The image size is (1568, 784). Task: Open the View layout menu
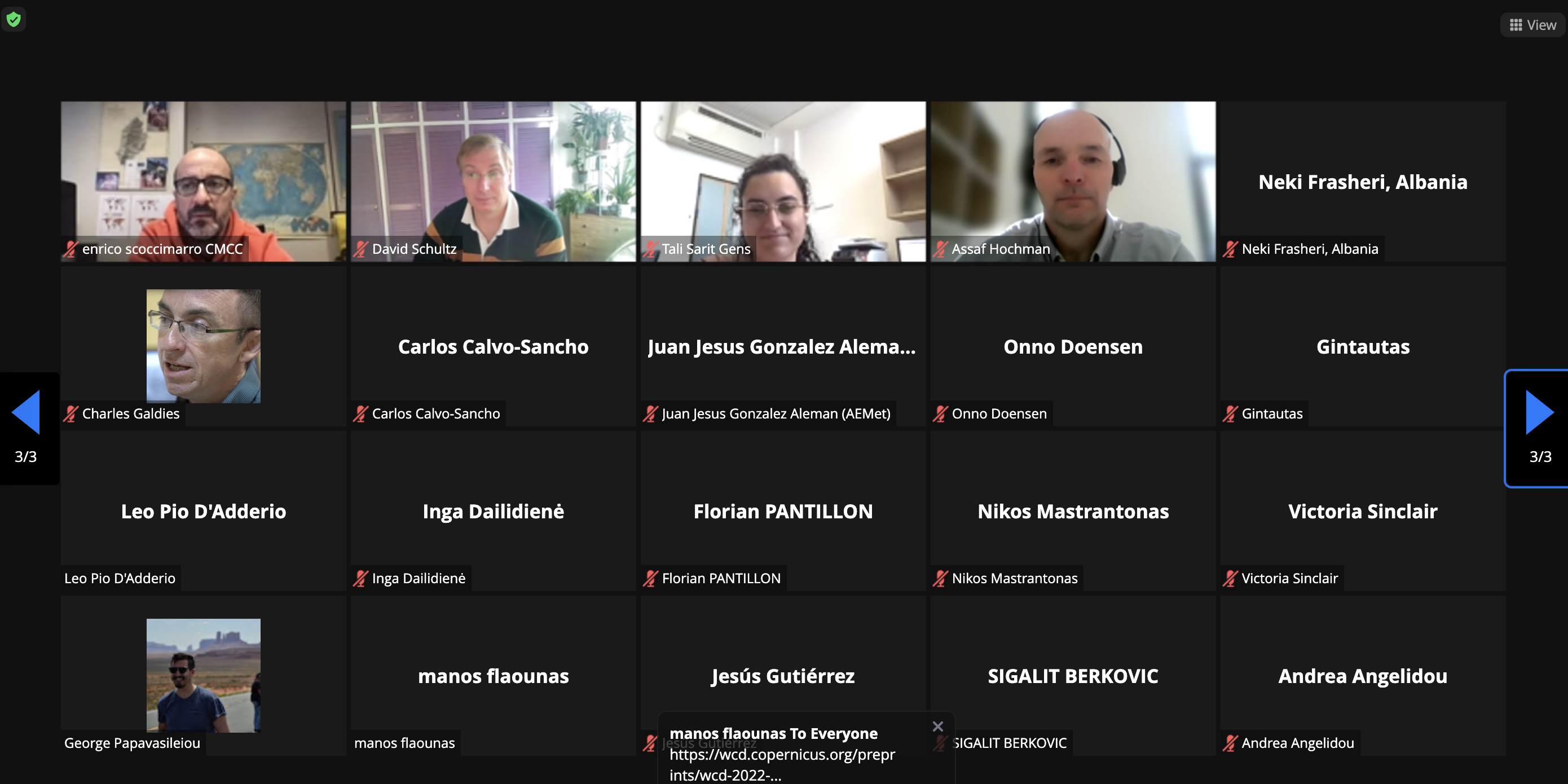[1532, 25]
